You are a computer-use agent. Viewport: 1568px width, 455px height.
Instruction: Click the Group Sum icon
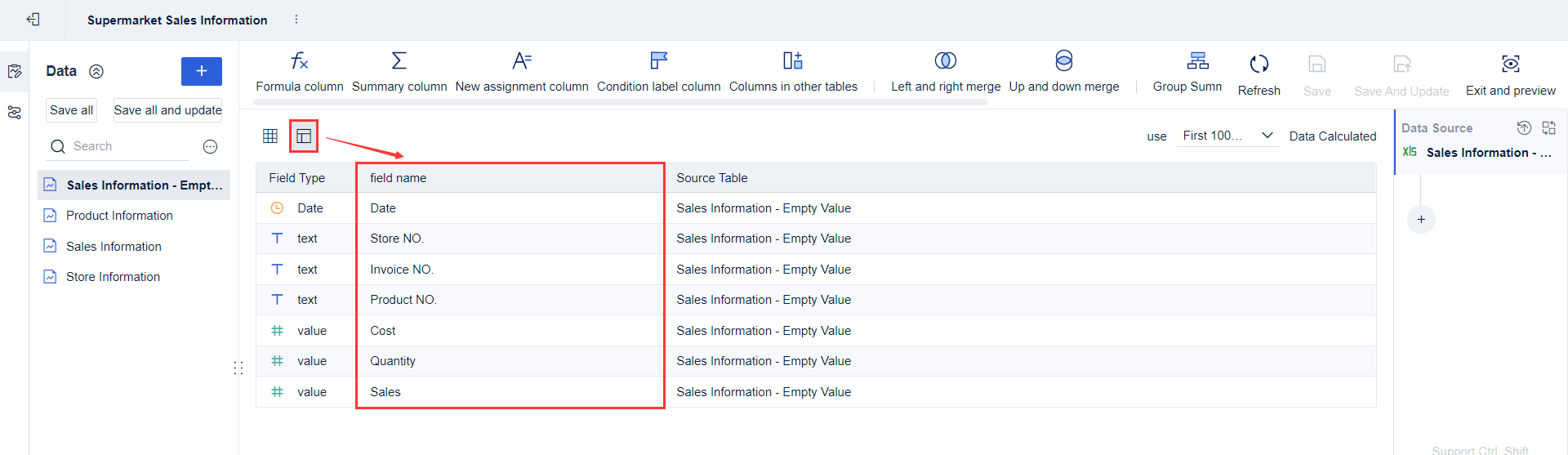(1197, 61)
